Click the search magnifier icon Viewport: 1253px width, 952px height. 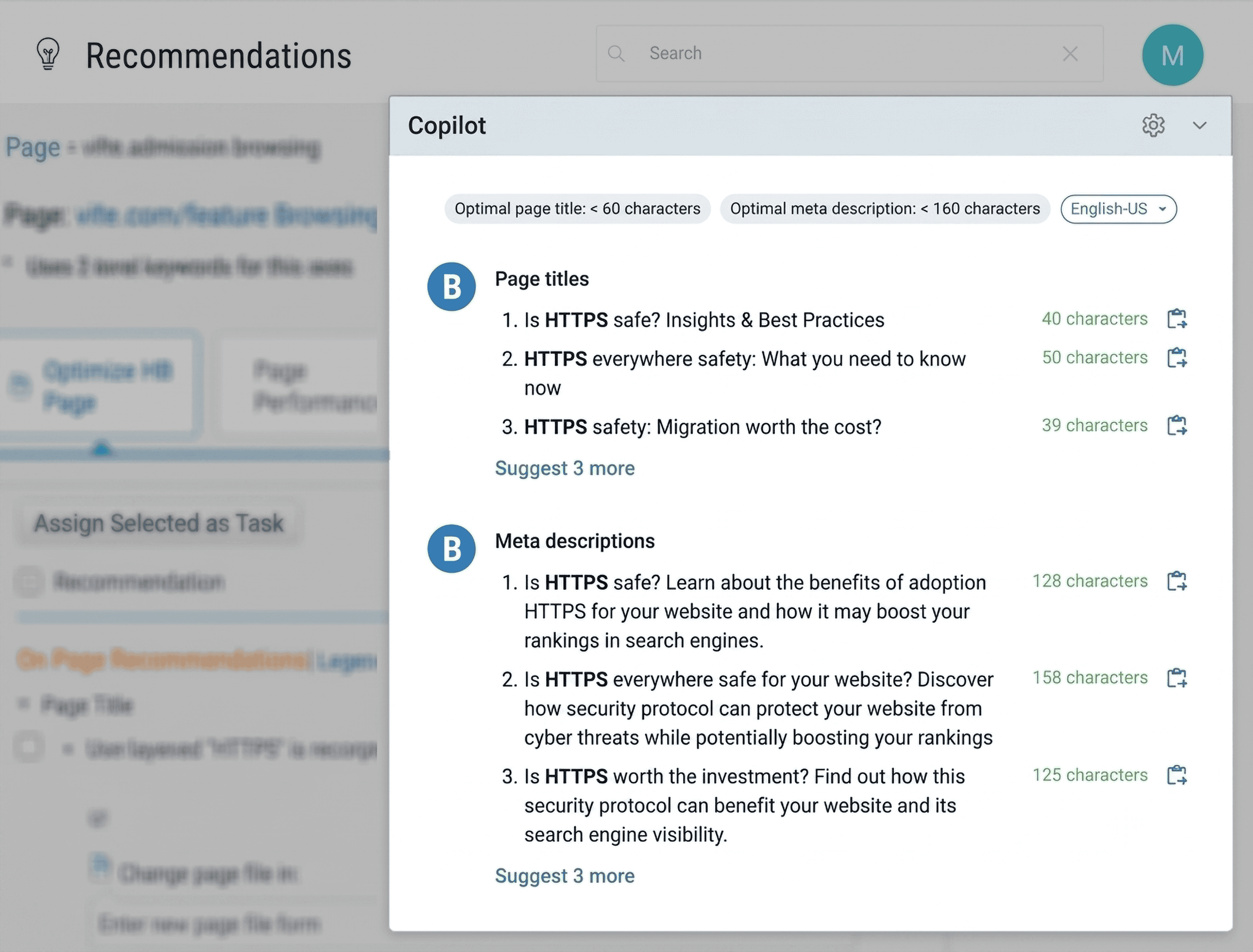click(x=616, y=54)
